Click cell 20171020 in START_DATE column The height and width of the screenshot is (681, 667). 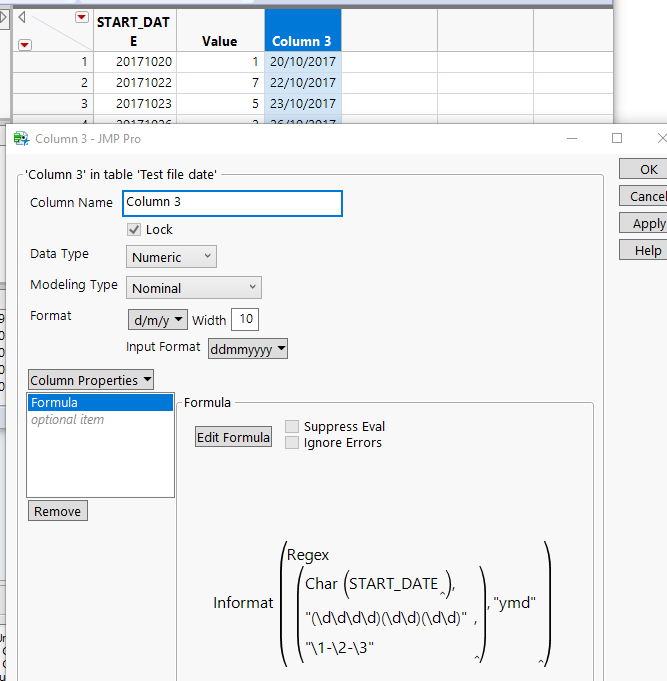click(x=135, y=62)
